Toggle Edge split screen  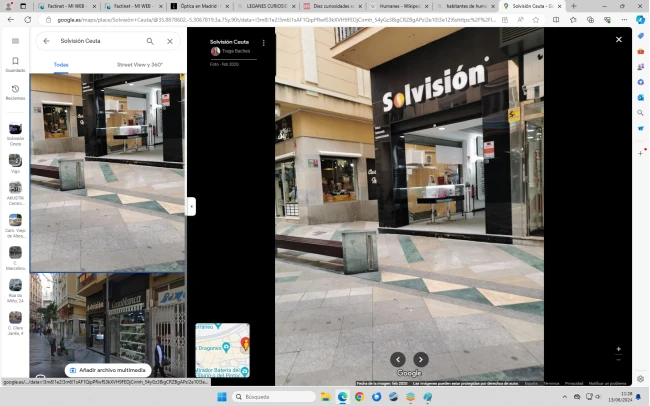point(556,19)
